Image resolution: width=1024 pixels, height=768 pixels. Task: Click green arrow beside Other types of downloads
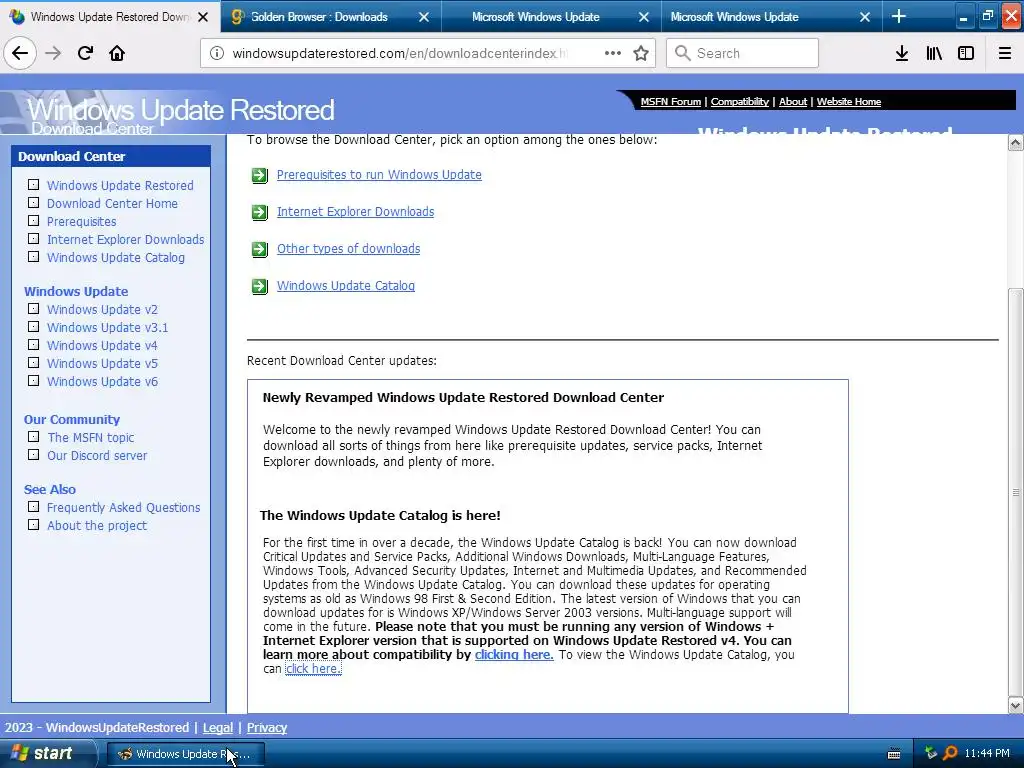(260, 249)
